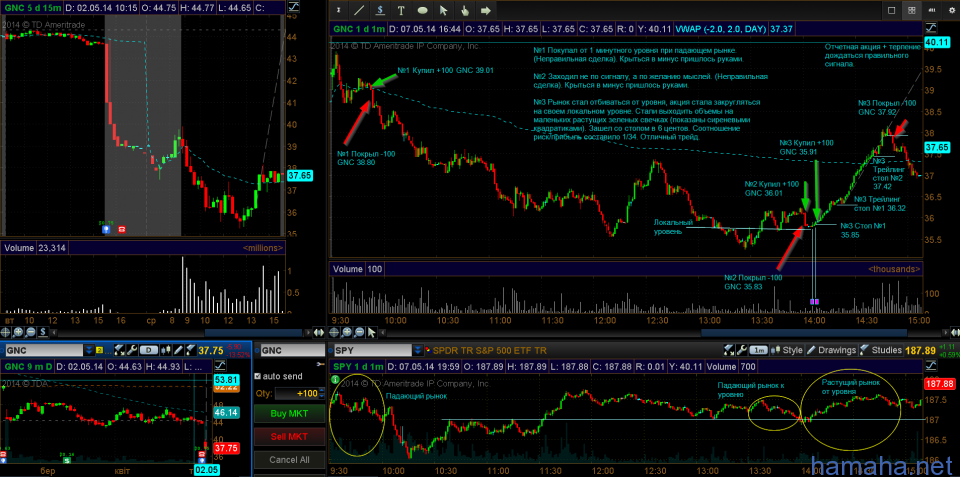Select the pointer cursor tool
The width and height of the screenshot is (960, 477).
pyautogui.click(x=443, y=10)
